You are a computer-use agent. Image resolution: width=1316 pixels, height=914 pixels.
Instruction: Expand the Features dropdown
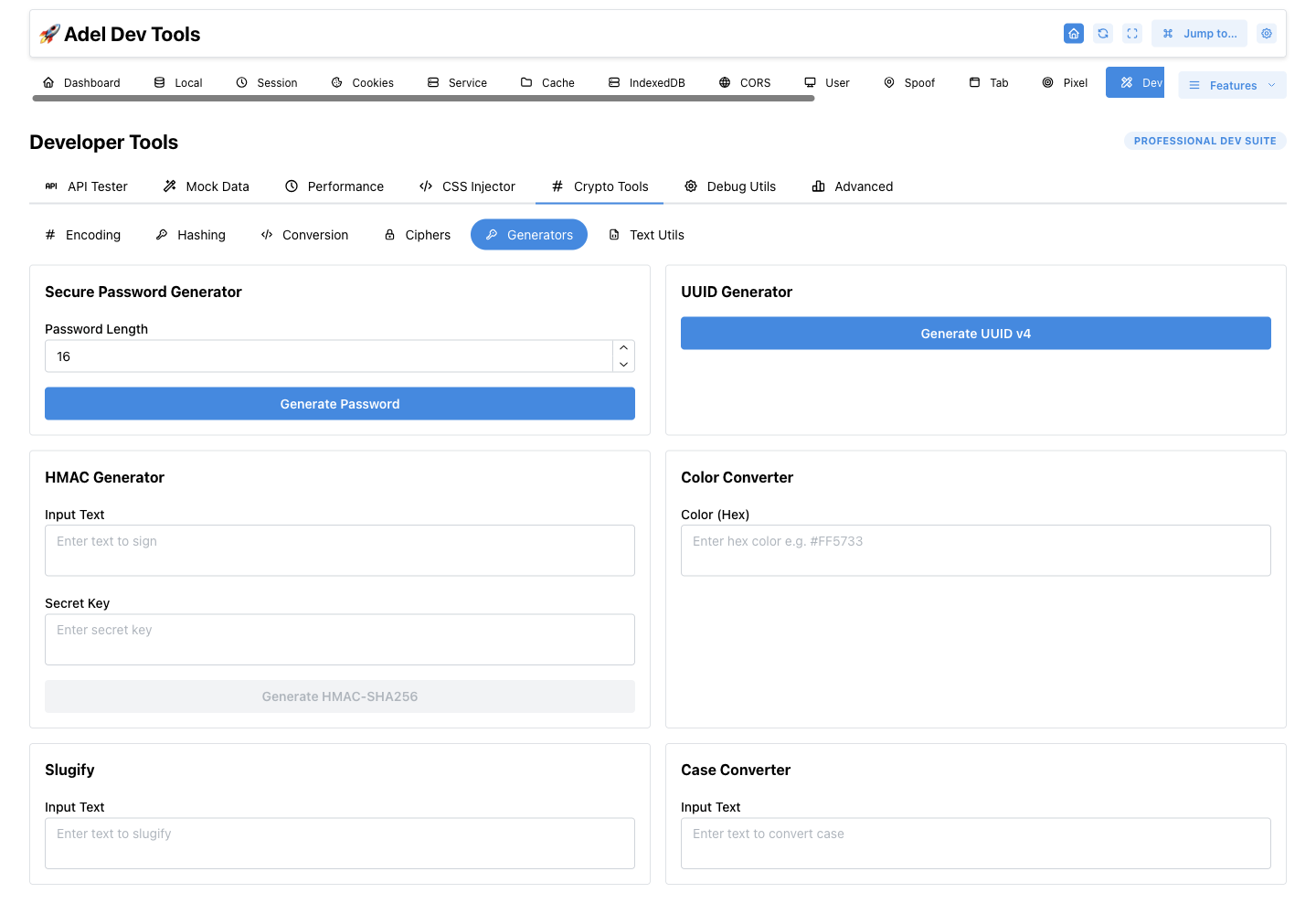tap(1232, 85)
